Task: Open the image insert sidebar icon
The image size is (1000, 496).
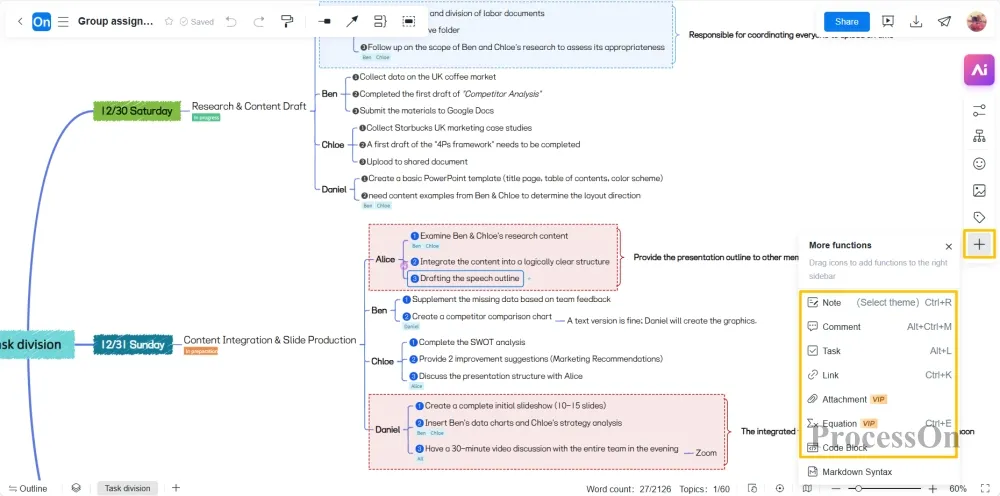Action: pos(979,191)
